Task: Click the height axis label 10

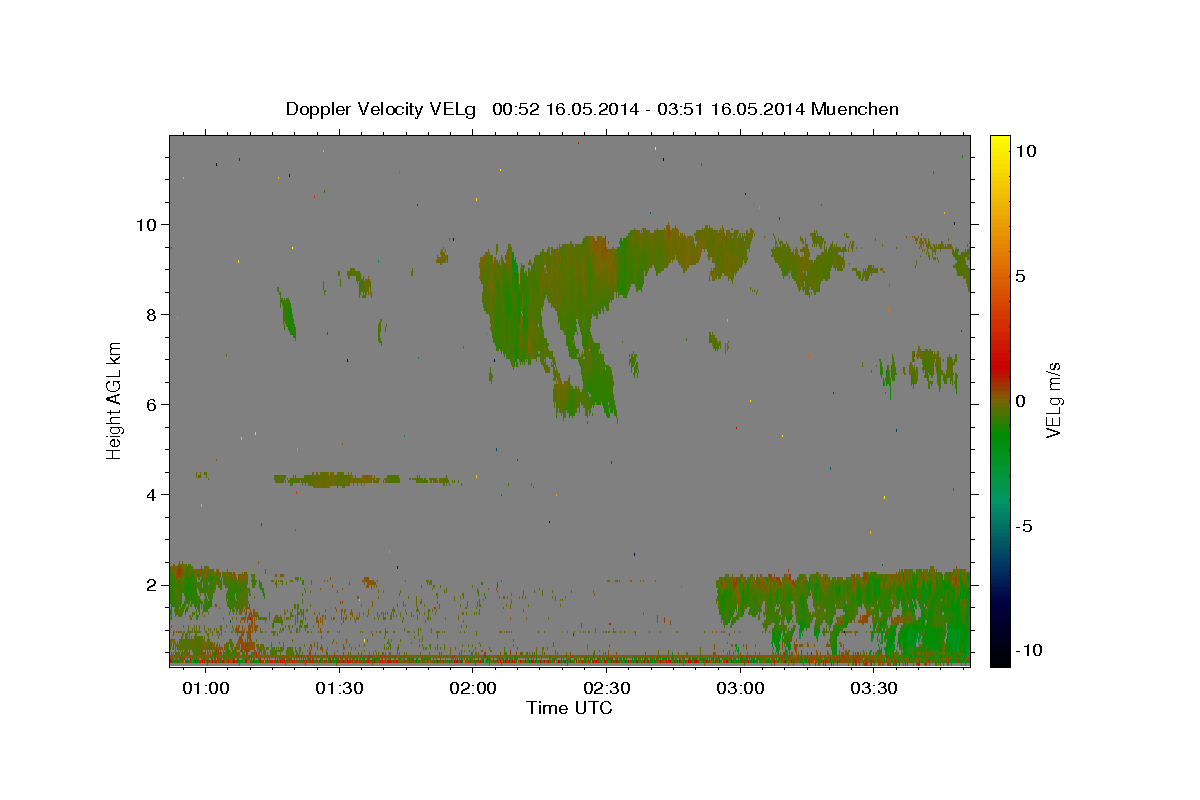Action: click(x=146, y=224)
